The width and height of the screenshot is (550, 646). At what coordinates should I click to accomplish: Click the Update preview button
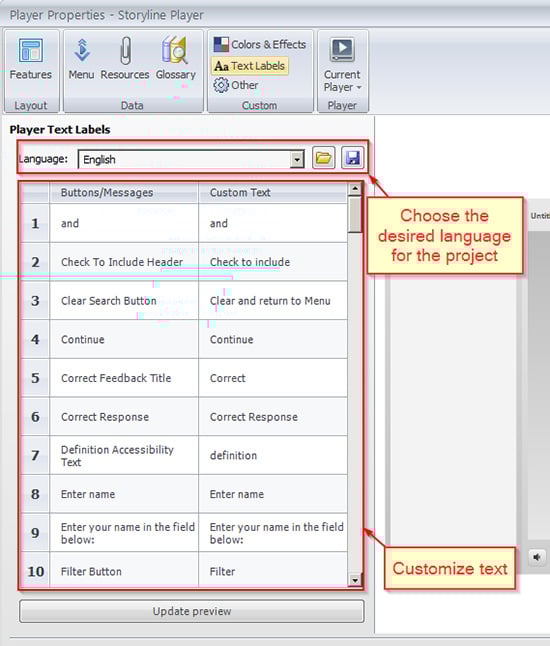(x=192, y=611)
